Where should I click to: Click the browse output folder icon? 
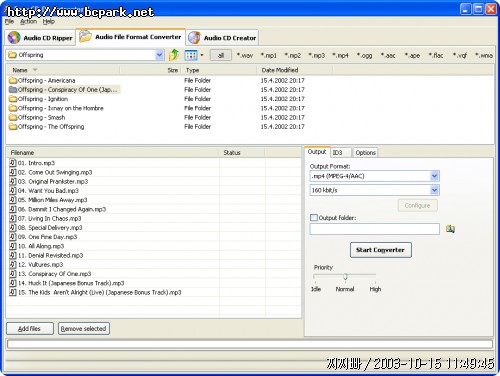click(450, 229)
